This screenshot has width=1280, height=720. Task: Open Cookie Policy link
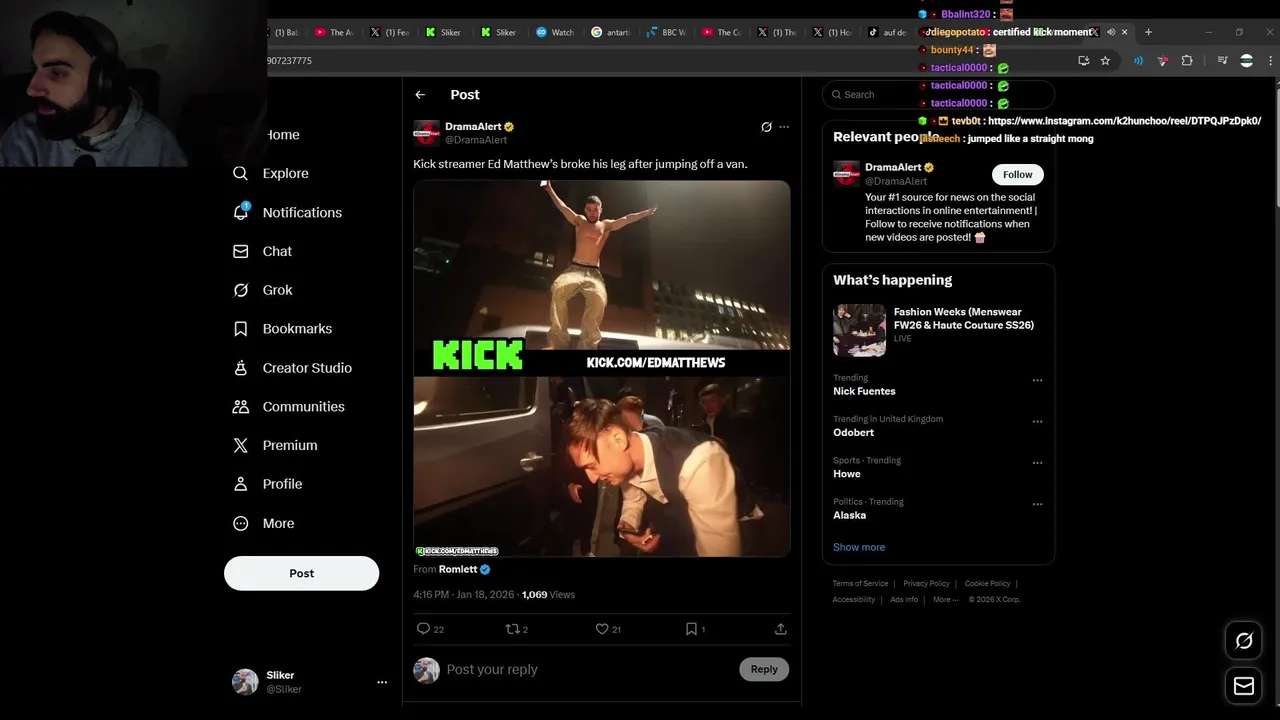tap(987, 584)
